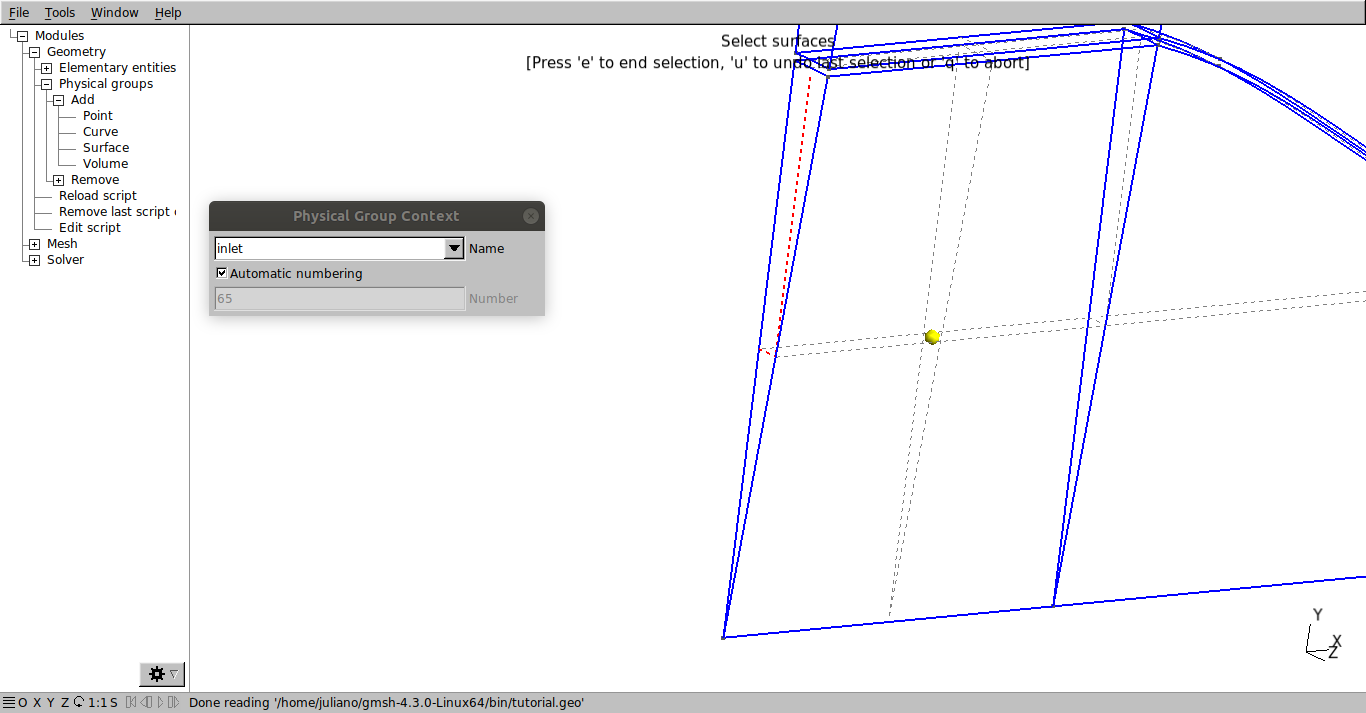Click Reload script in the tree

click(98, 196)
